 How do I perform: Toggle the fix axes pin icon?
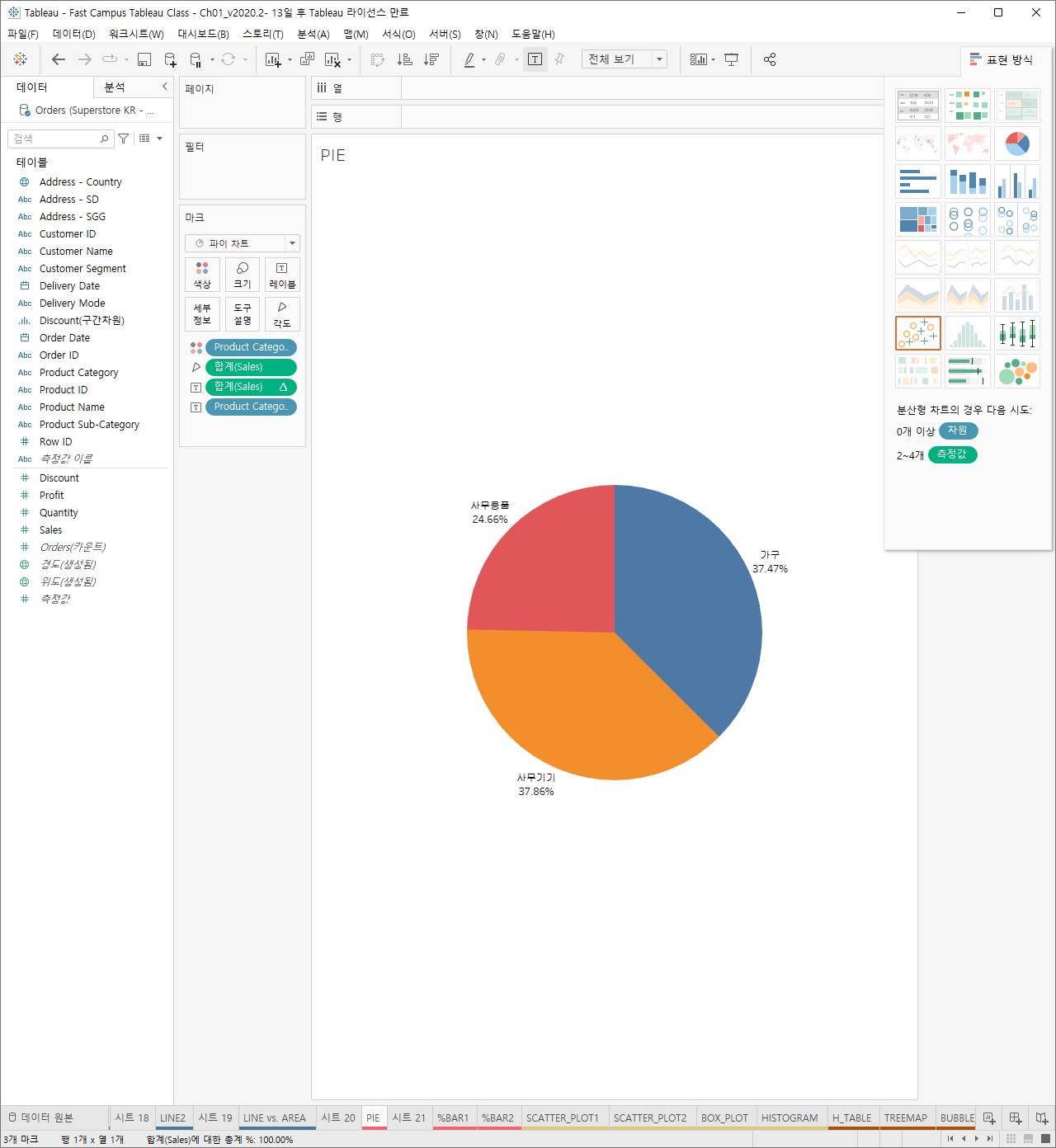point(559,59)
